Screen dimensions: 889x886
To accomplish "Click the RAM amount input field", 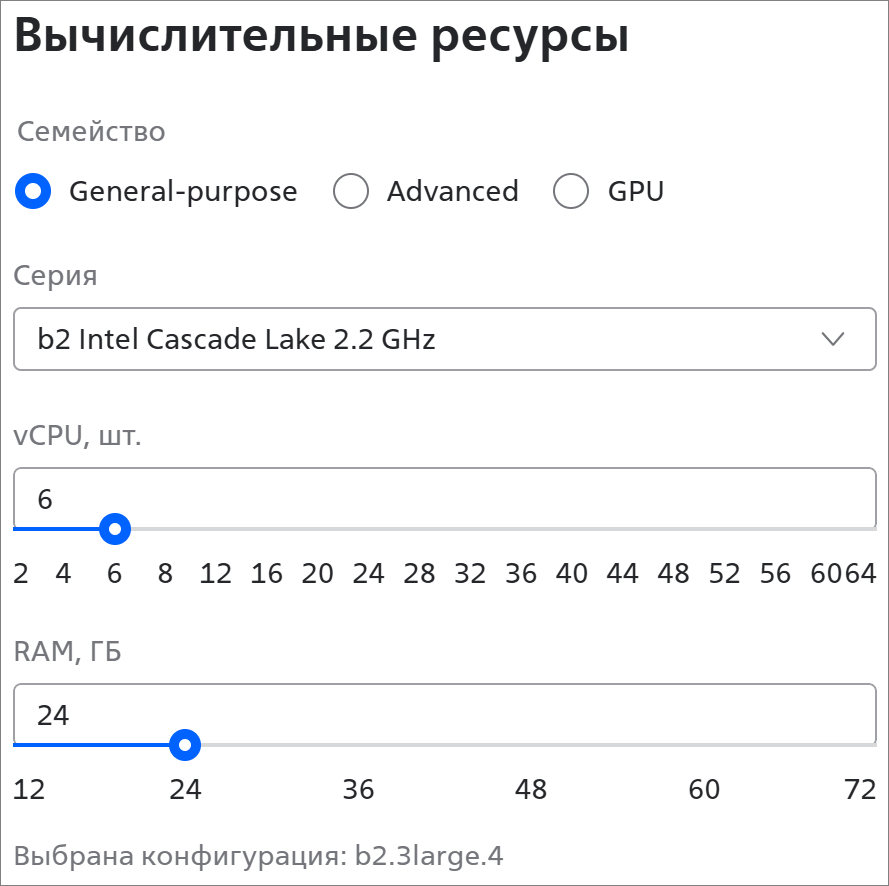I will pyautogui.click(x=444, y=714).
